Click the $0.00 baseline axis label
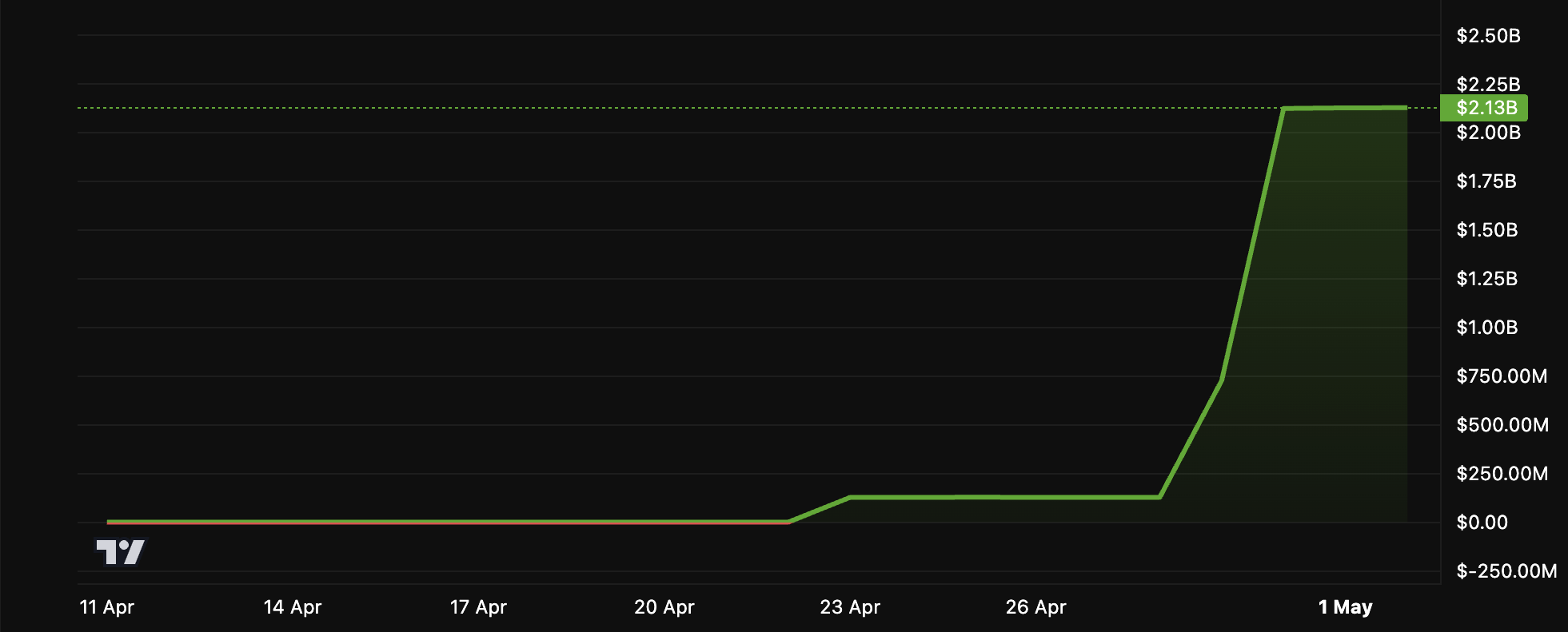The width and height of the screenshot is (1568, 632). click(x=1482, y=523)
